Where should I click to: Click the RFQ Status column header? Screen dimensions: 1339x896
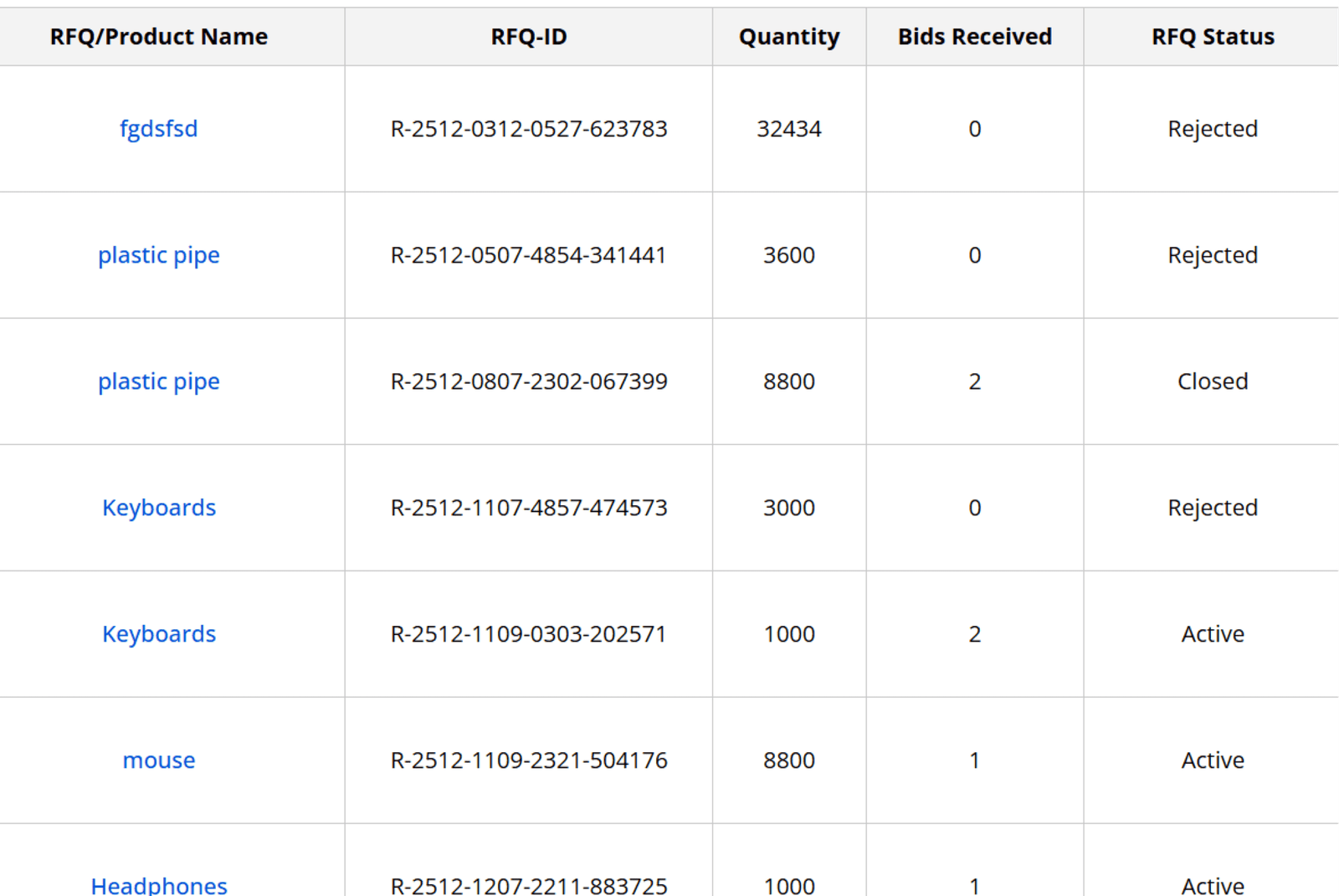1212,37
